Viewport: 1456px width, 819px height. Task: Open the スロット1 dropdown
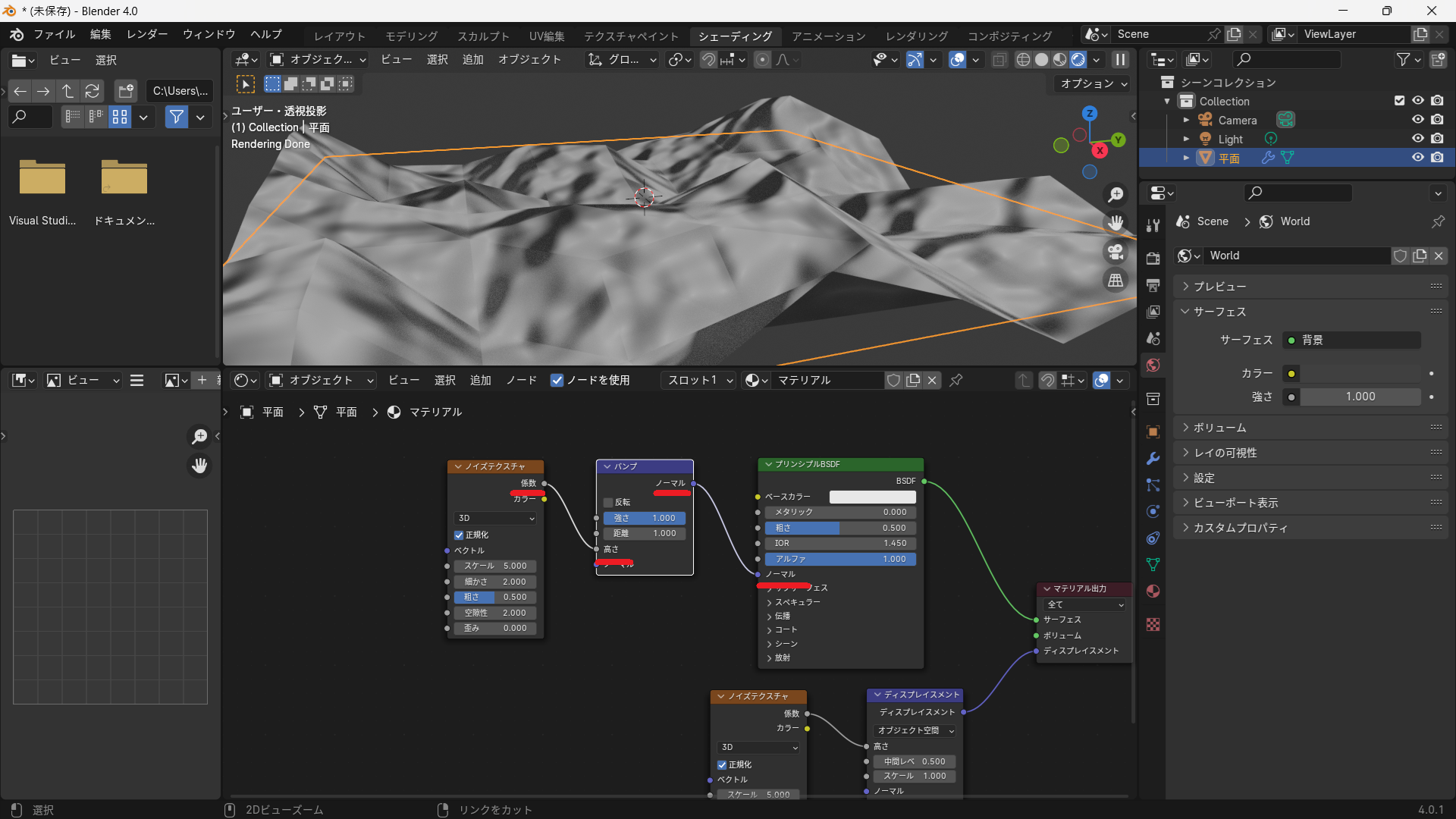click(699, 381)
